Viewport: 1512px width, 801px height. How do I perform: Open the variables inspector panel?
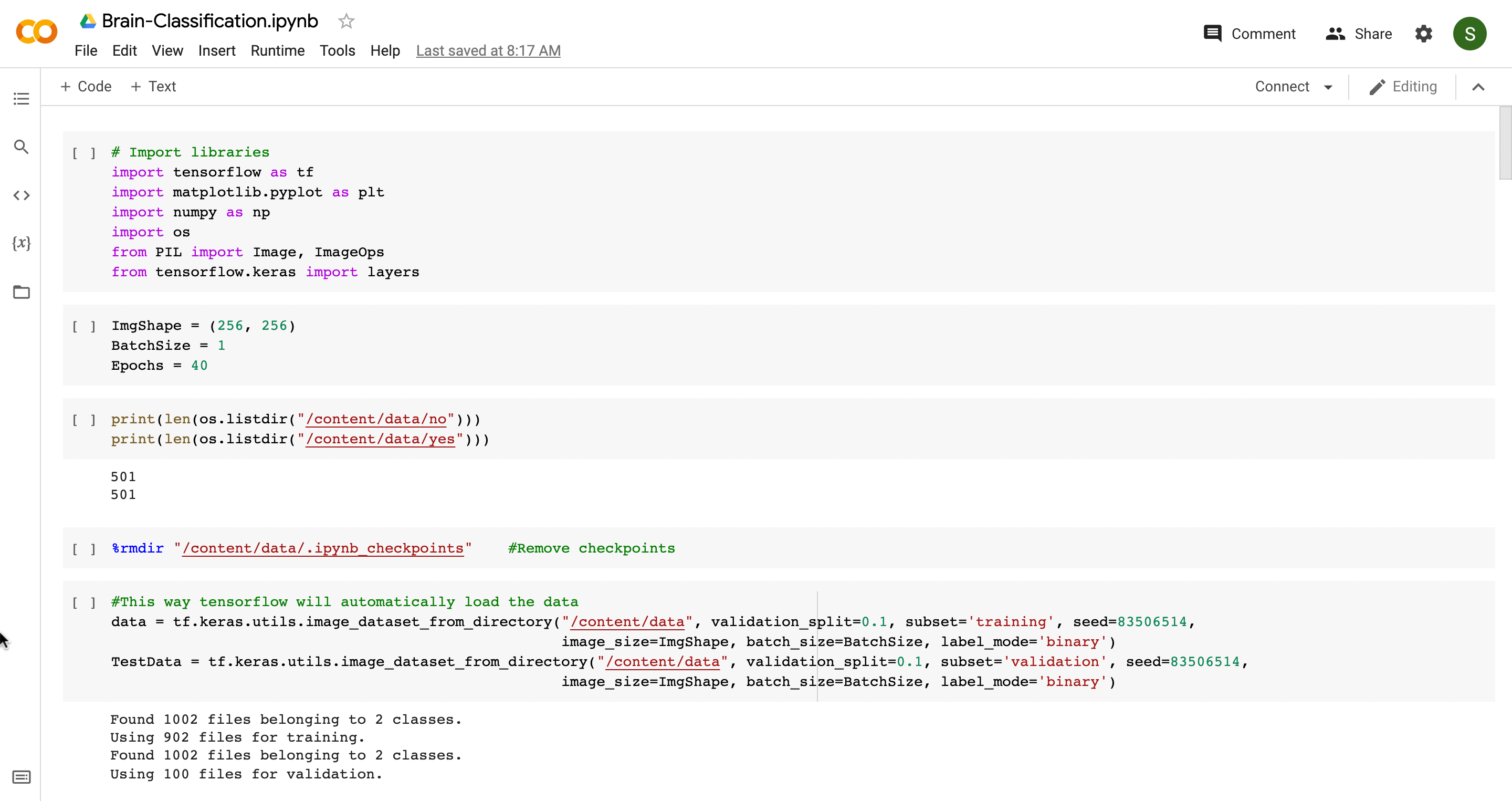[x=21, y=243]
